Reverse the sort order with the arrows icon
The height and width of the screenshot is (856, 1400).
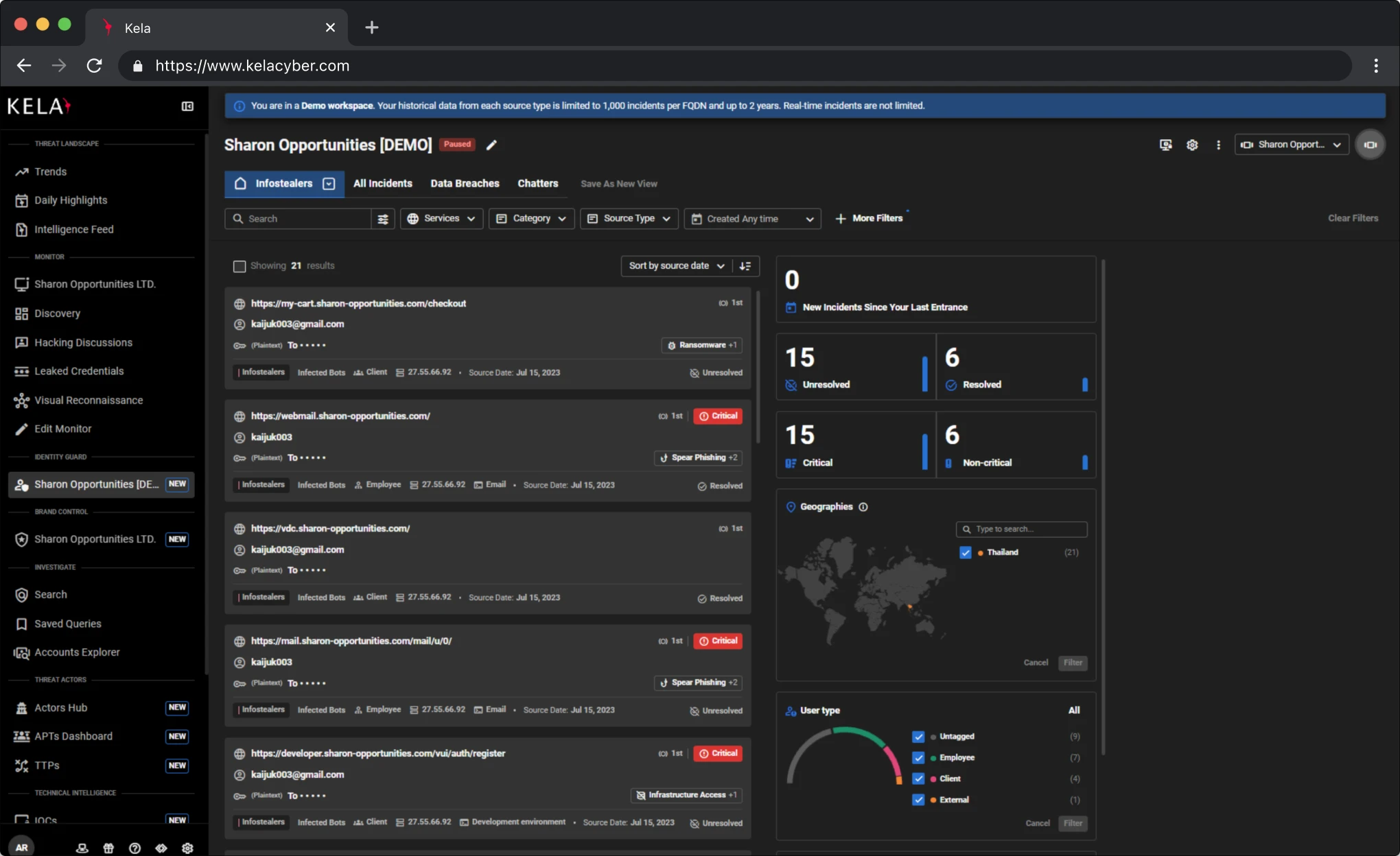click(745, 266)
